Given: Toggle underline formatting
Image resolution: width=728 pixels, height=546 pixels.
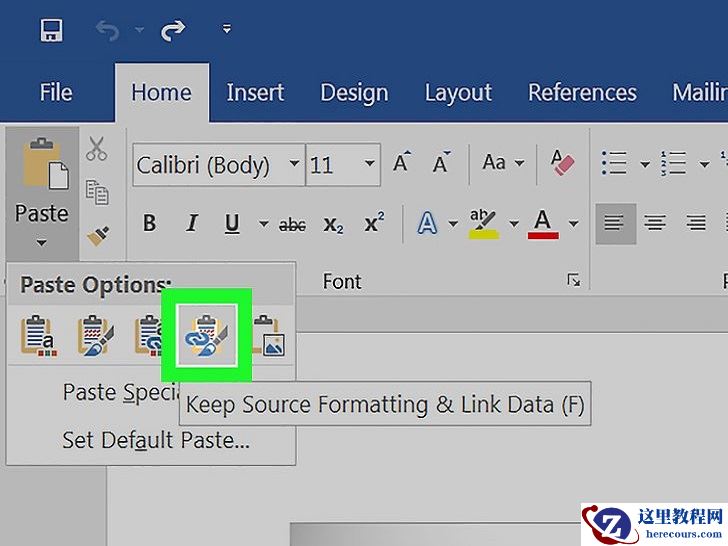Looking at the screenshot, I should click(232, 224).
